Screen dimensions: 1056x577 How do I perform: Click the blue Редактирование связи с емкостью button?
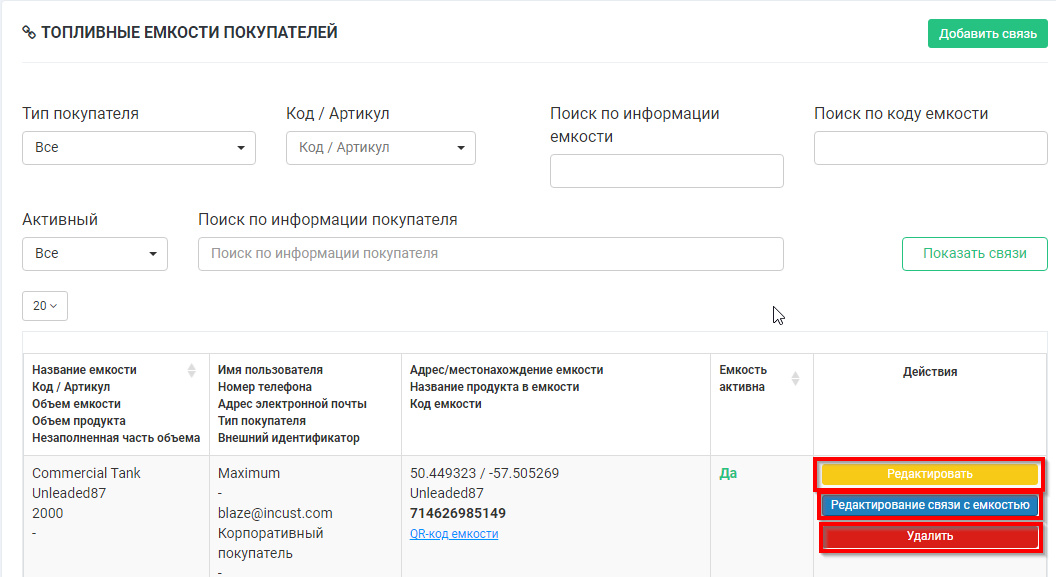pos(930,505)
